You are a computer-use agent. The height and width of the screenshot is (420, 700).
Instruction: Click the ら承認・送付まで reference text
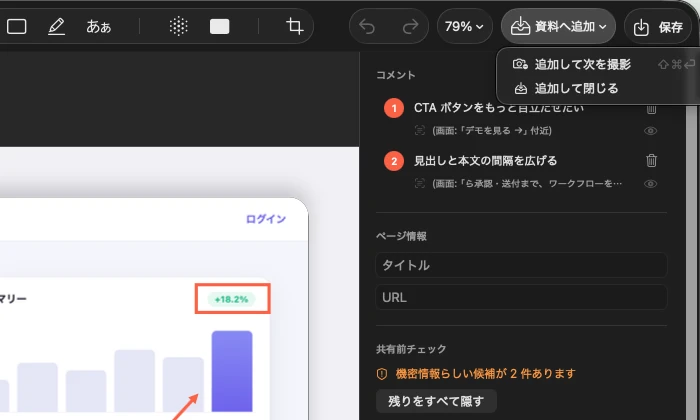[527, 183]
